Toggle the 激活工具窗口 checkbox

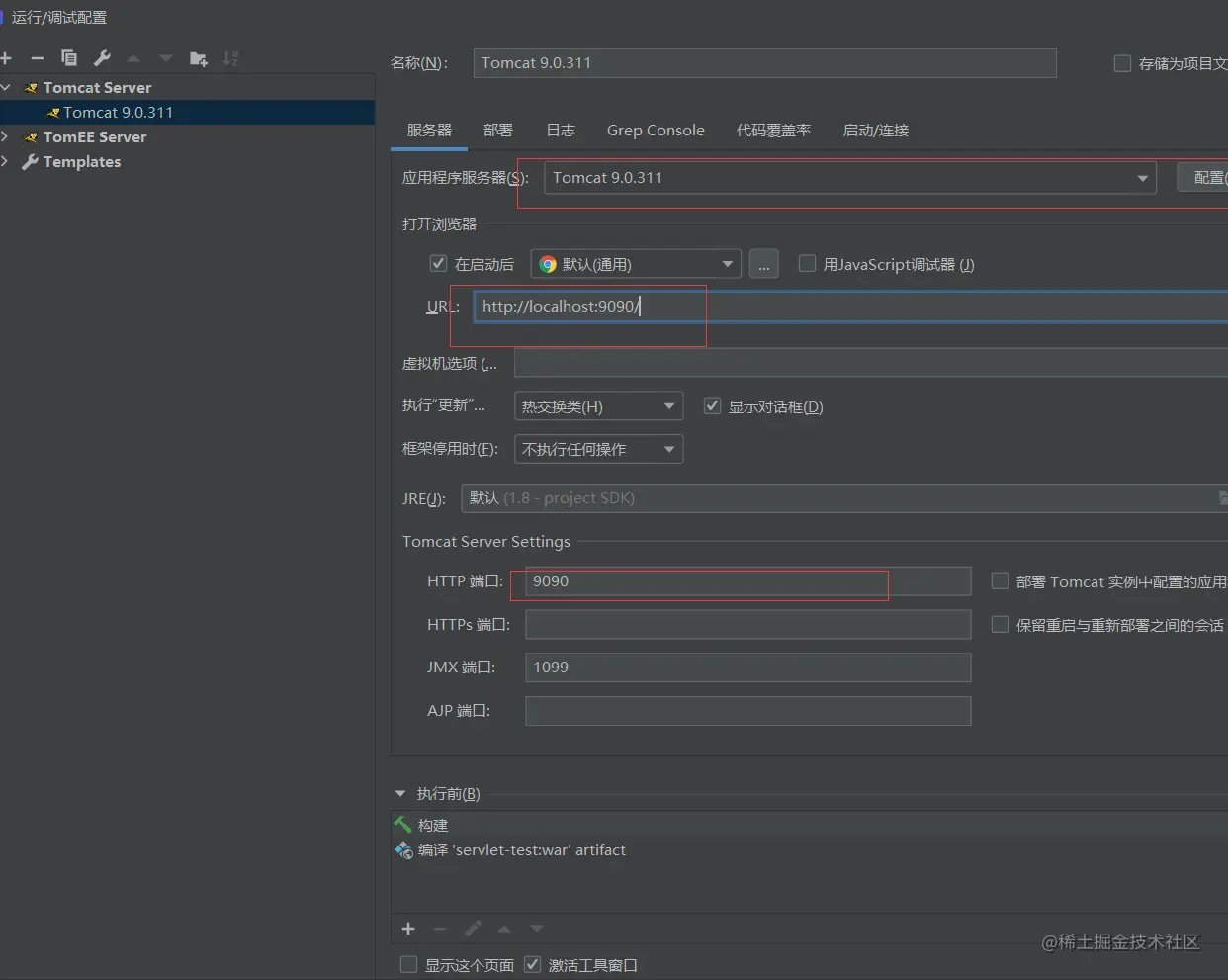[532, 964]
